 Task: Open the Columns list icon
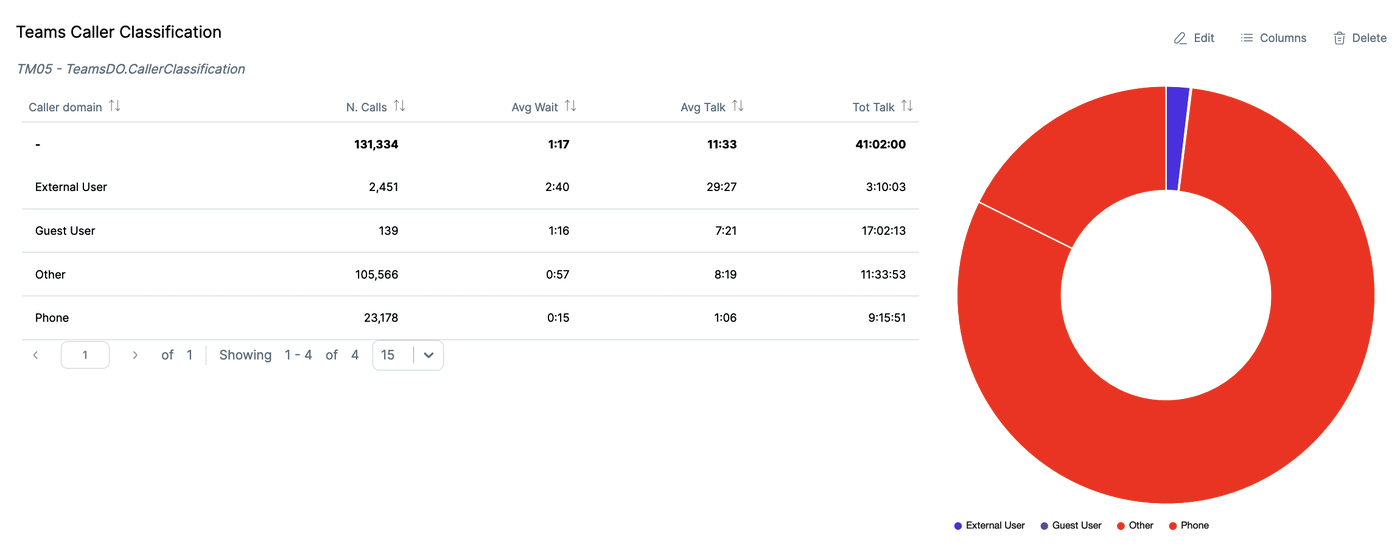(1247, 38)
